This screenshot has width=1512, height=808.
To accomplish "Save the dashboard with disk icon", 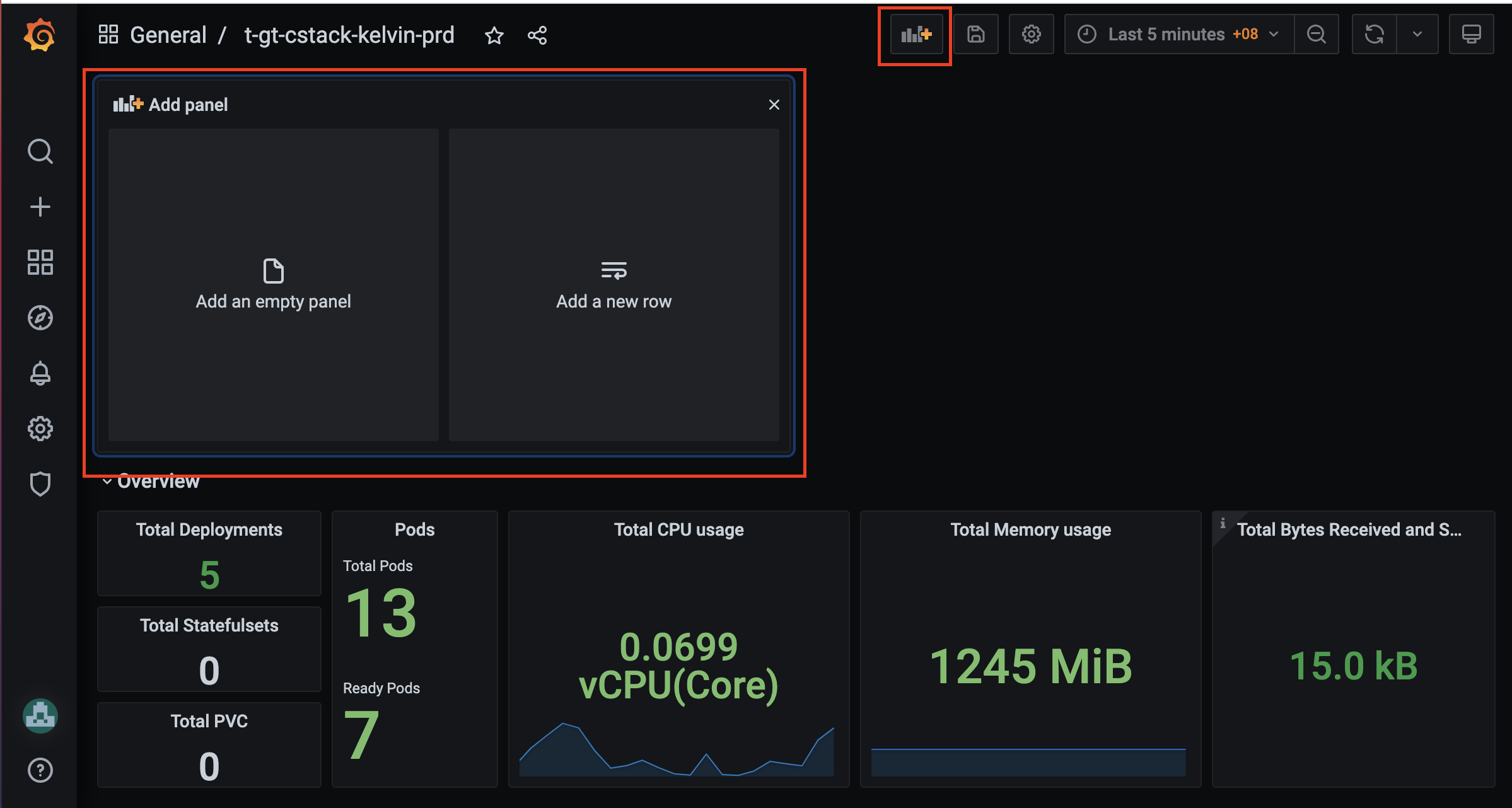I will coord(976,34).
